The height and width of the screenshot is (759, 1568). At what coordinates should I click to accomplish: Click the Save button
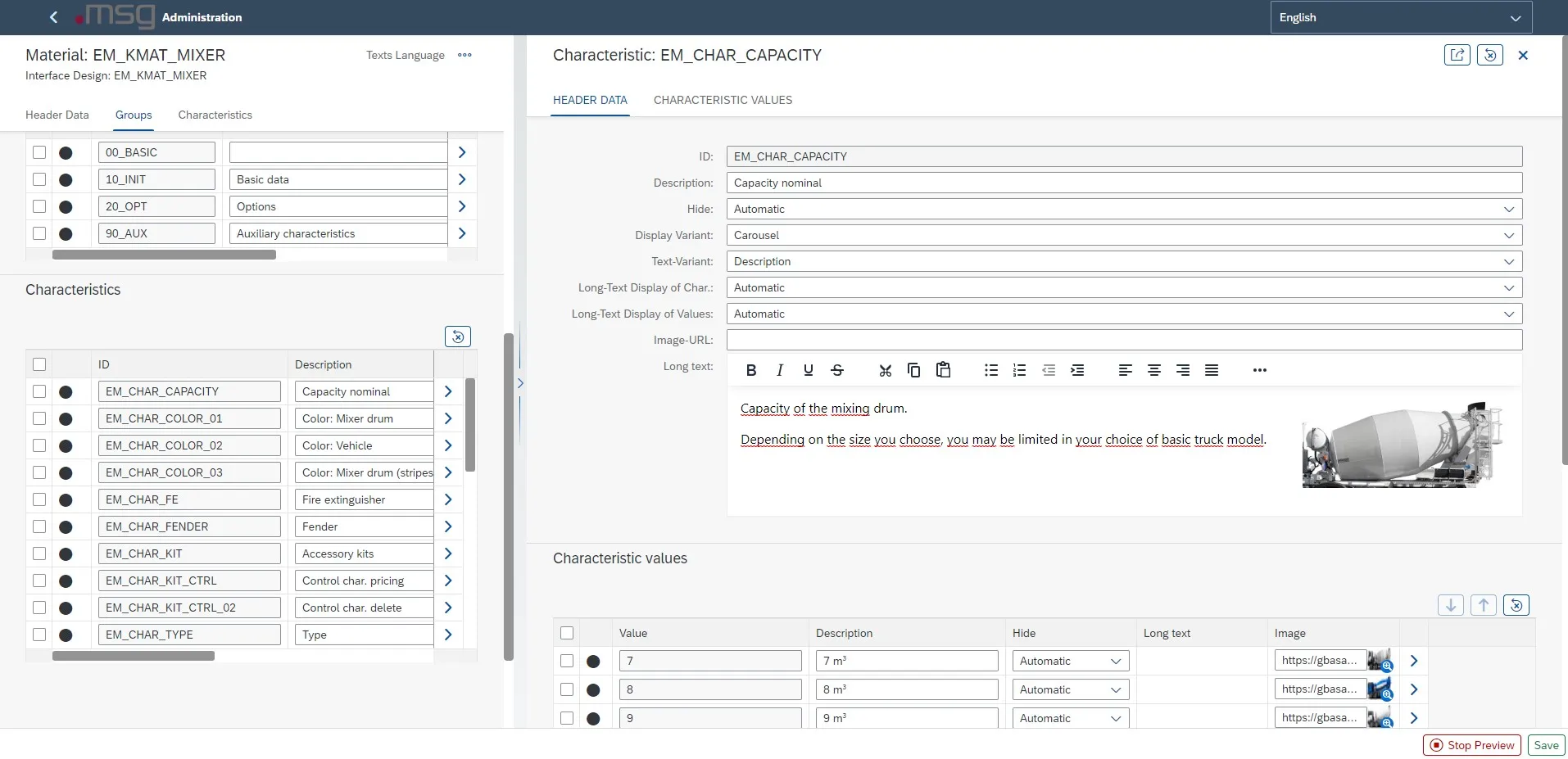click(x=1546, y=745)
